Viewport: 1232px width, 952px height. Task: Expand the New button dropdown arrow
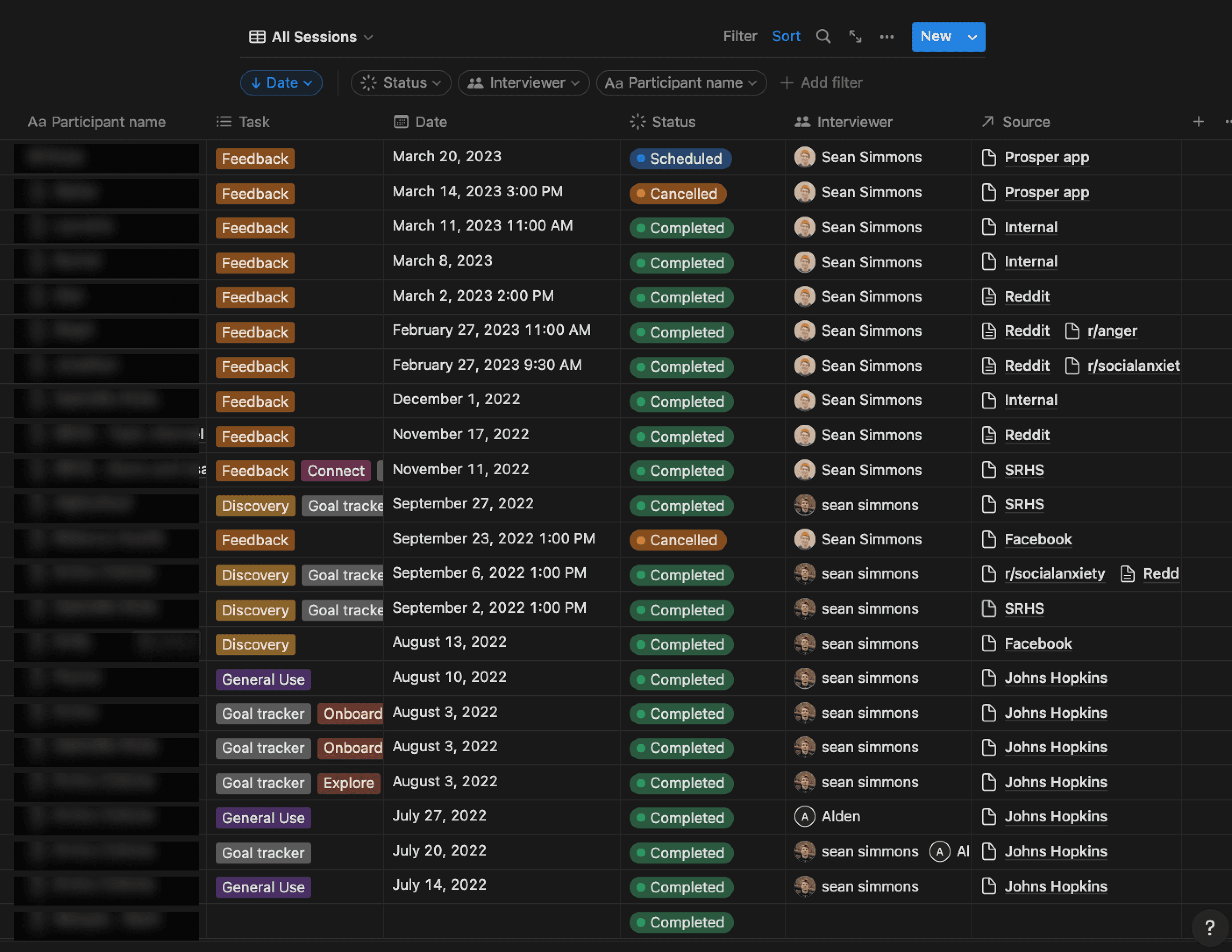pyautogui.click(x=972, y=37)
